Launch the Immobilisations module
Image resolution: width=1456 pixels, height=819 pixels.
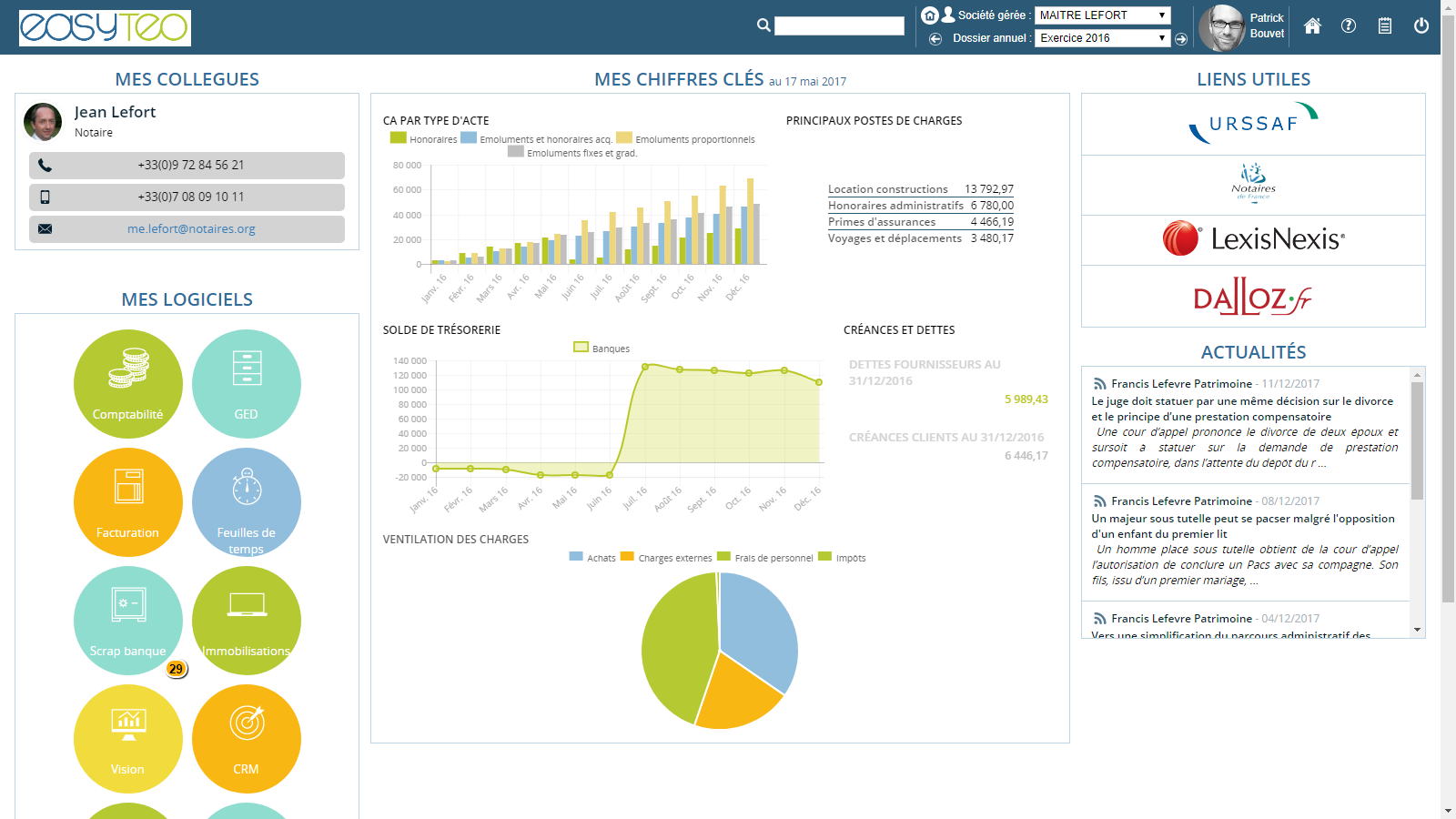coord(246,620)
